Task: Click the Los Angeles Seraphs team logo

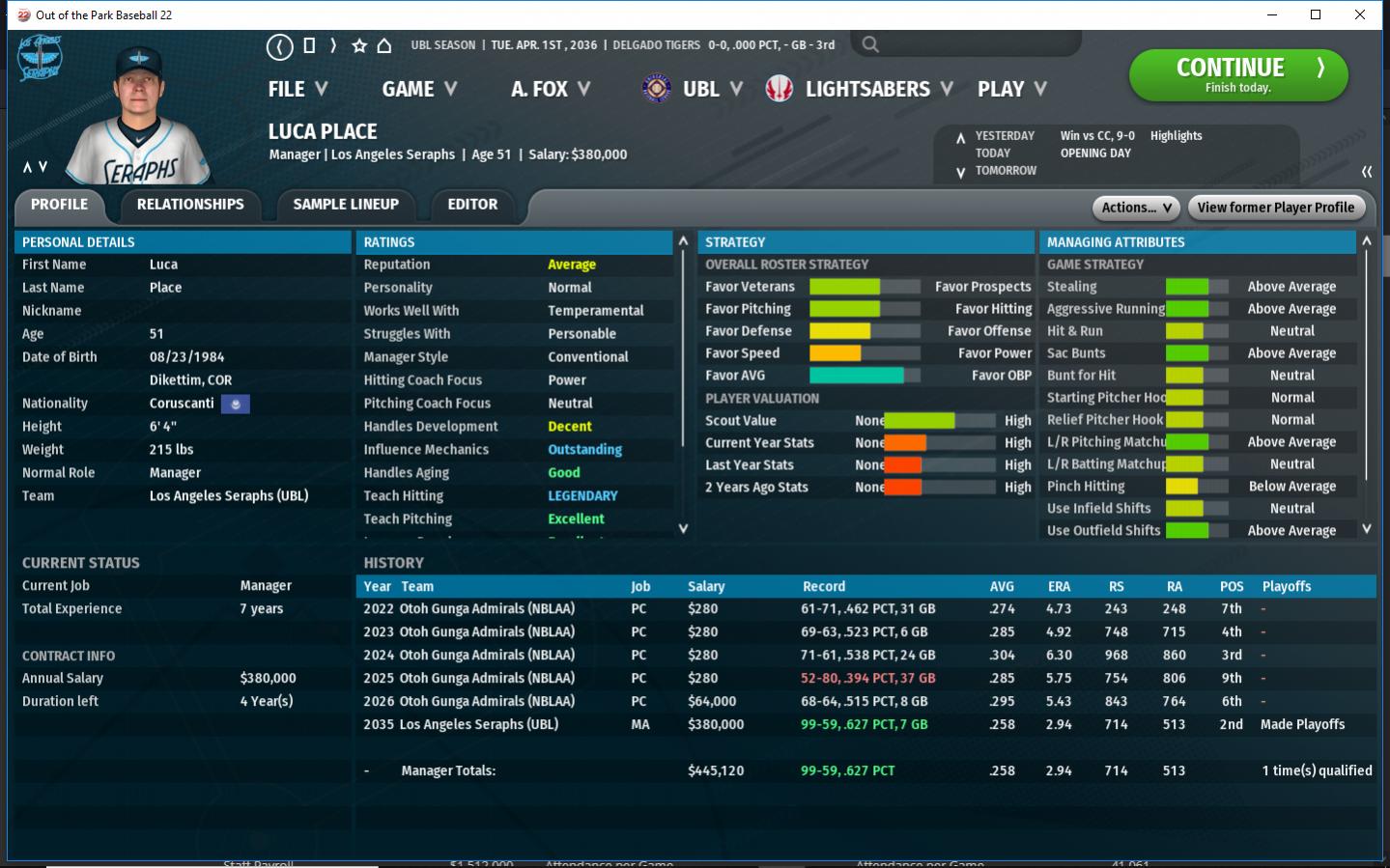Action: [x=41, y=59]
